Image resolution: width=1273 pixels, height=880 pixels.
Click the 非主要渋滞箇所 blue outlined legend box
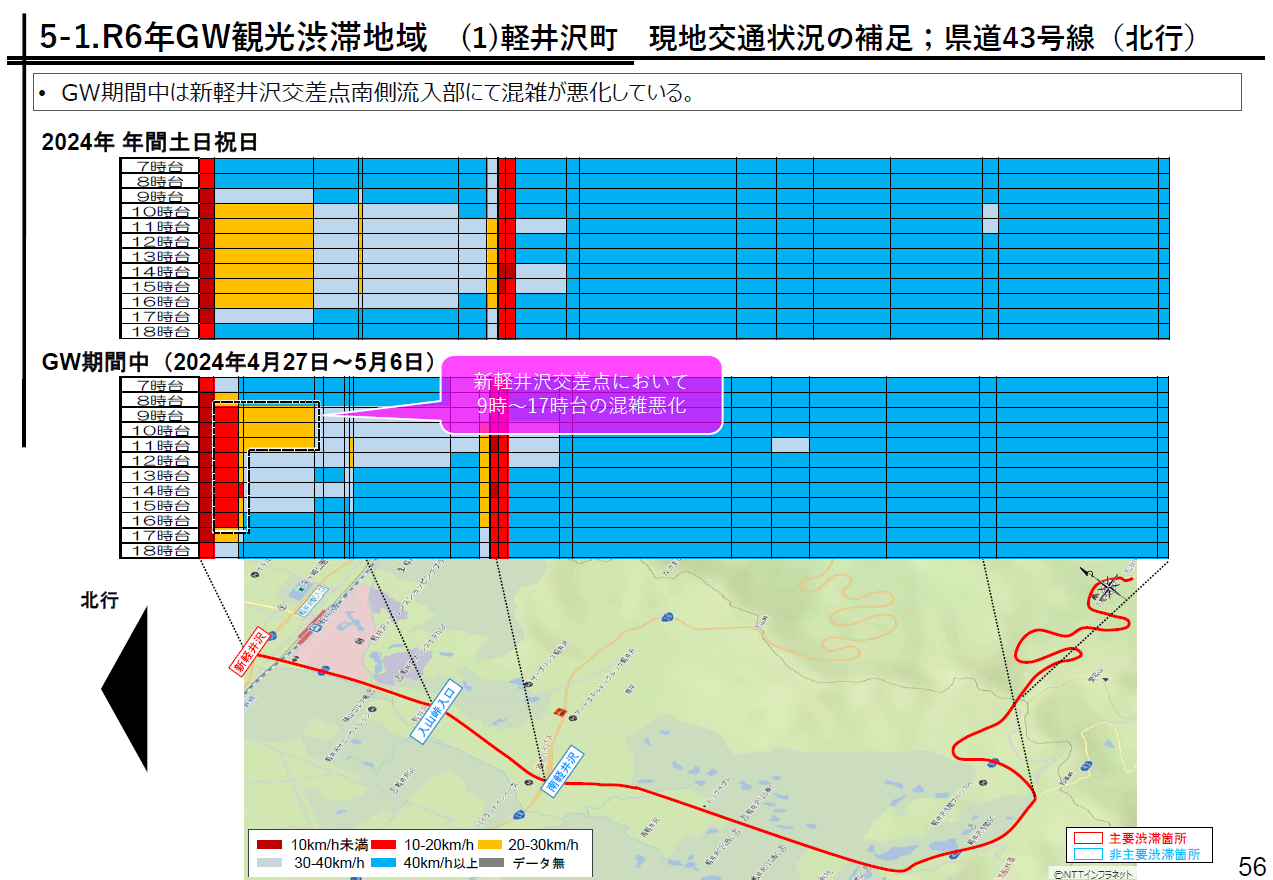(x=1088, y=856)
